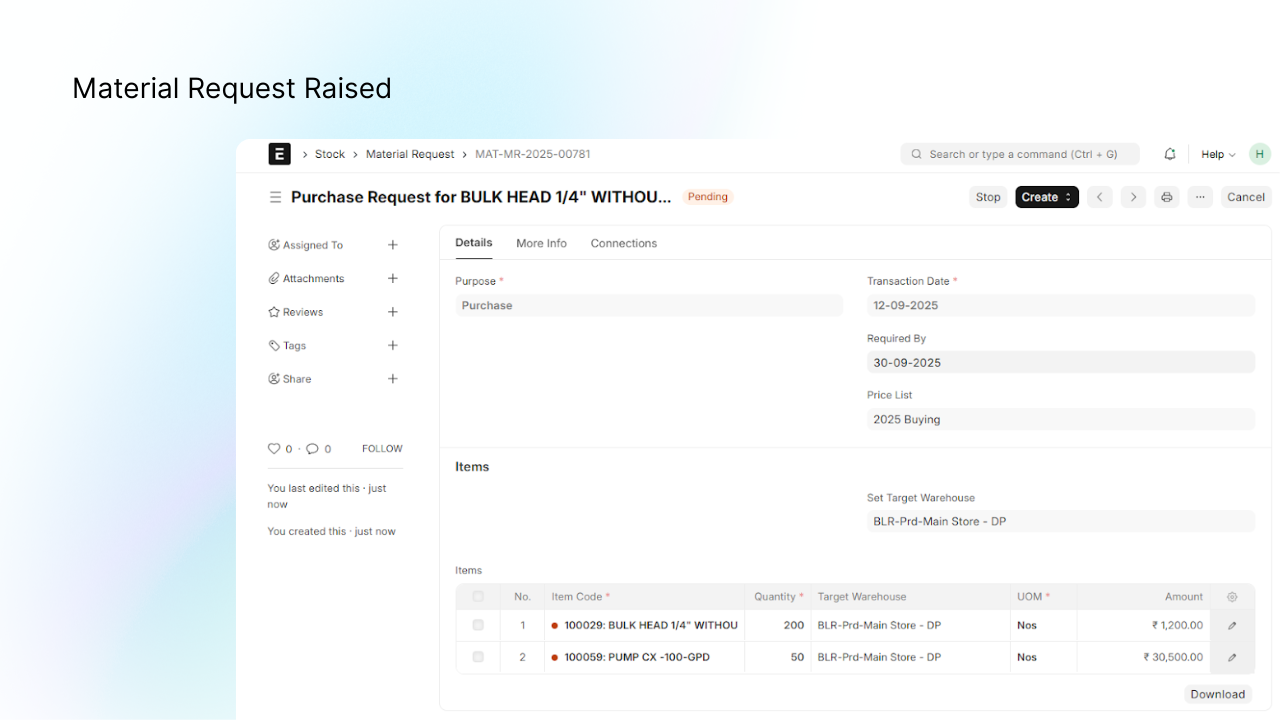Click the ERPNext home logo icon
The image size is (1280, 720).
(x=279, y=154)
